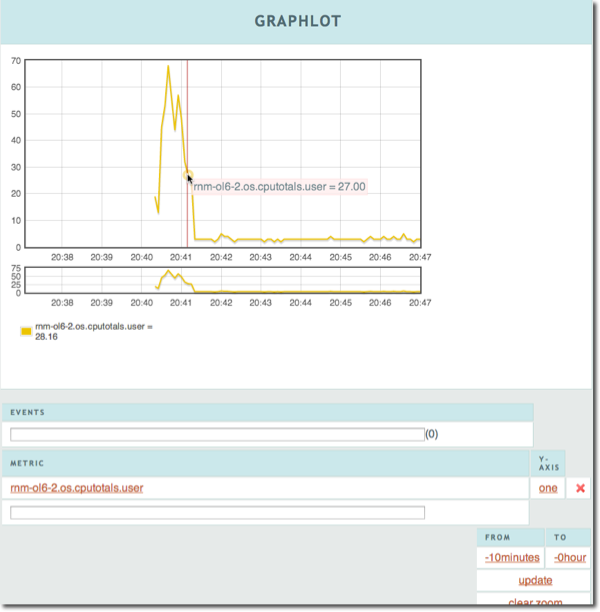Open the rnm-ol6-2.os.cputotals.user metric link
The height and width of the screenshot is (612, 600).
(x=77, y=488)
